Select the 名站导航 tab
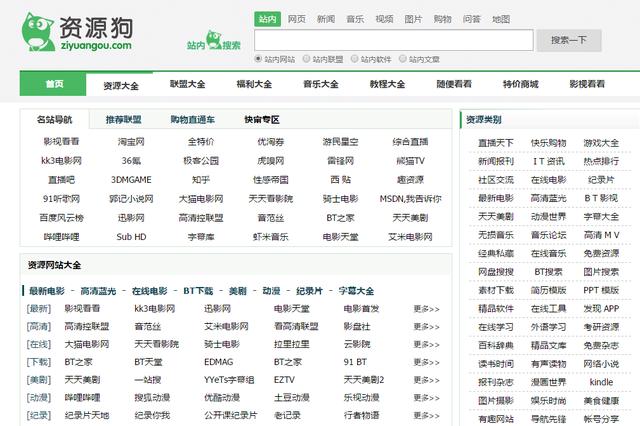 [54, 120]
